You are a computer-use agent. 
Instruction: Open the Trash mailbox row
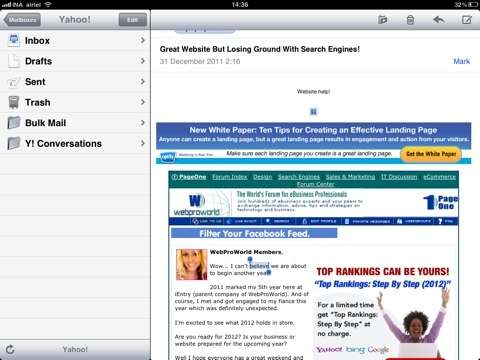[x=75, y=102]
